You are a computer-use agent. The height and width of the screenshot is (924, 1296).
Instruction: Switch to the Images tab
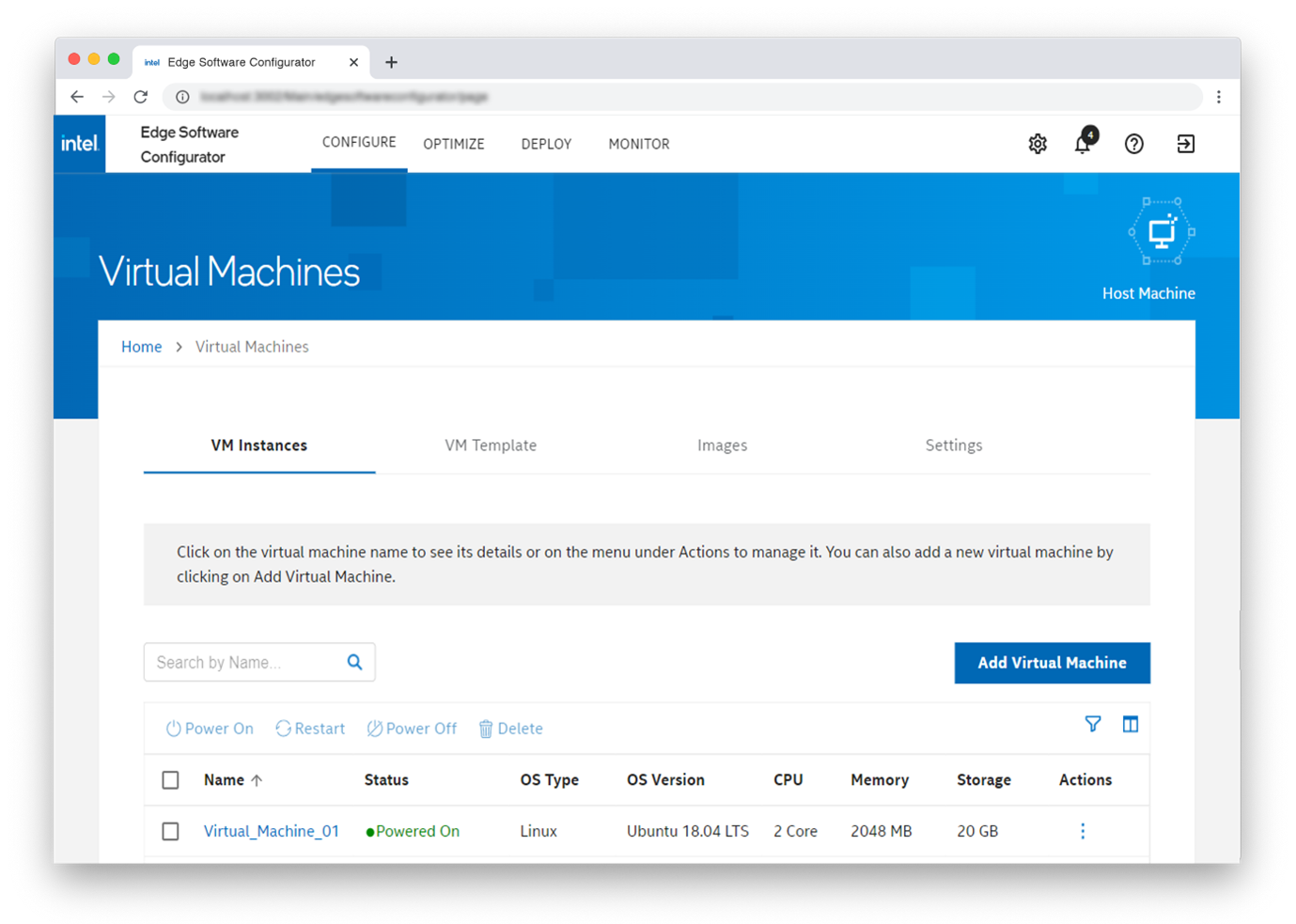723,446
